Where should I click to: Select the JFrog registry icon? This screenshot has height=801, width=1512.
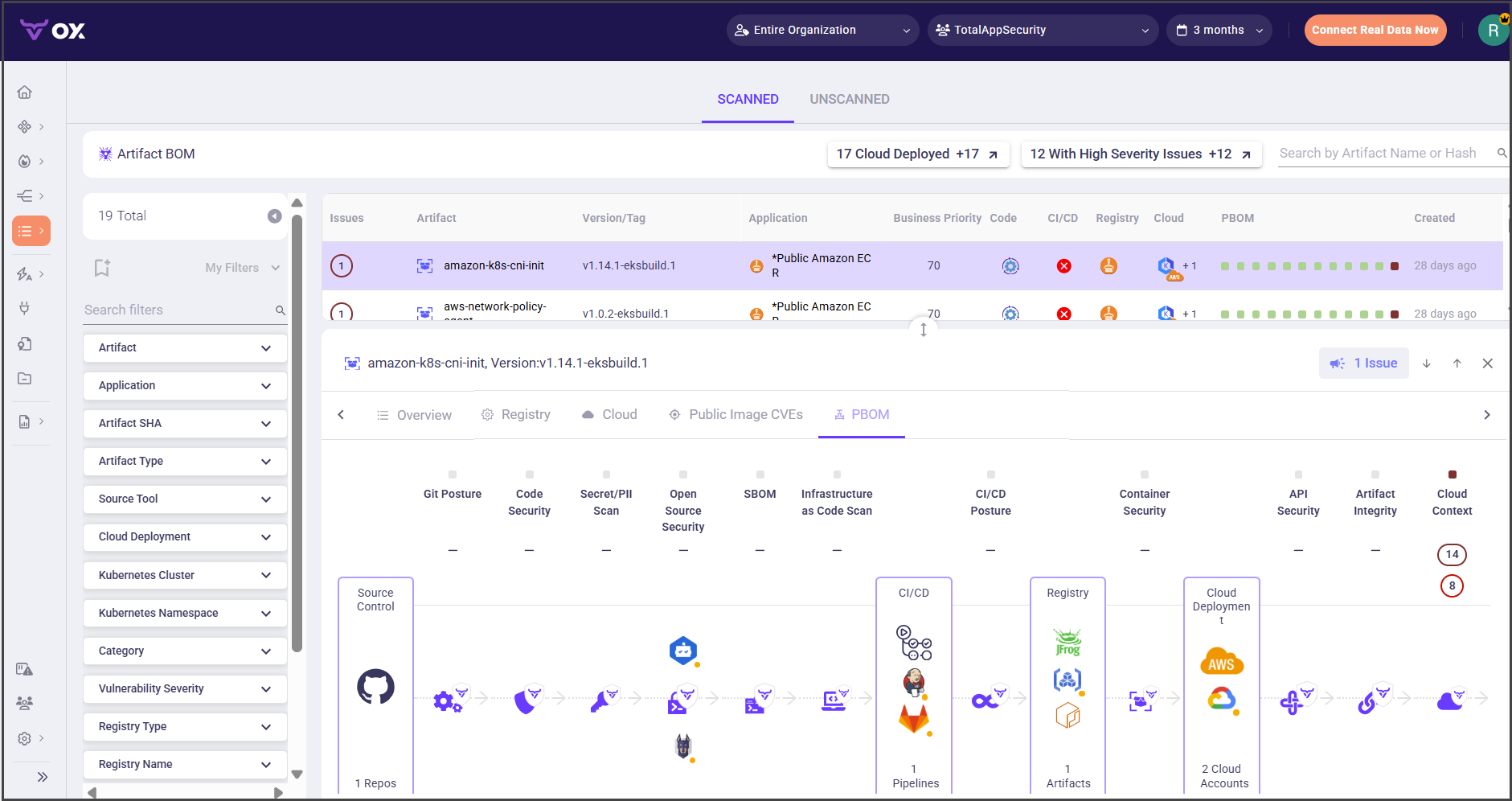tap(1067, 643)
